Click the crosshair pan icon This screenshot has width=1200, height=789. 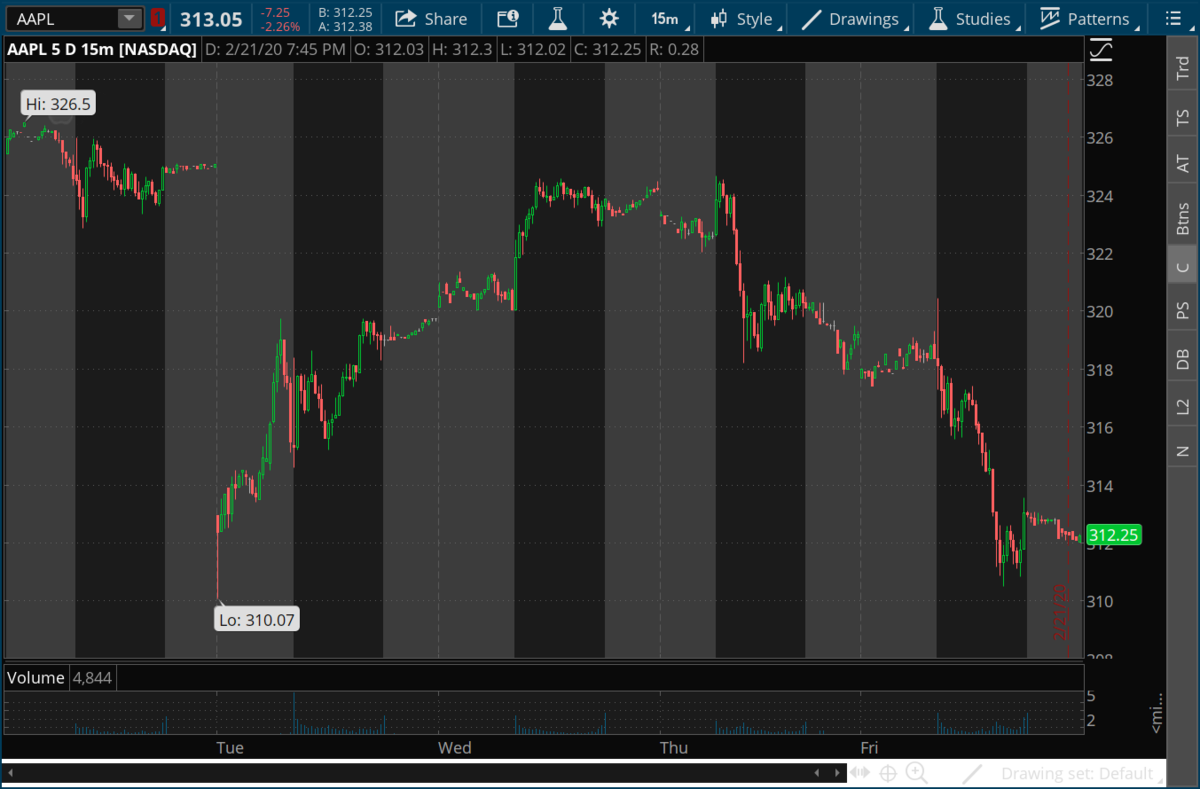tap(887, 773)
